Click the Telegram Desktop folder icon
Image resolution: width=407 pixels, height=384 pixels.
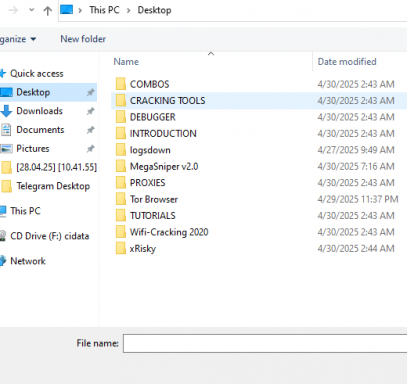7,186
